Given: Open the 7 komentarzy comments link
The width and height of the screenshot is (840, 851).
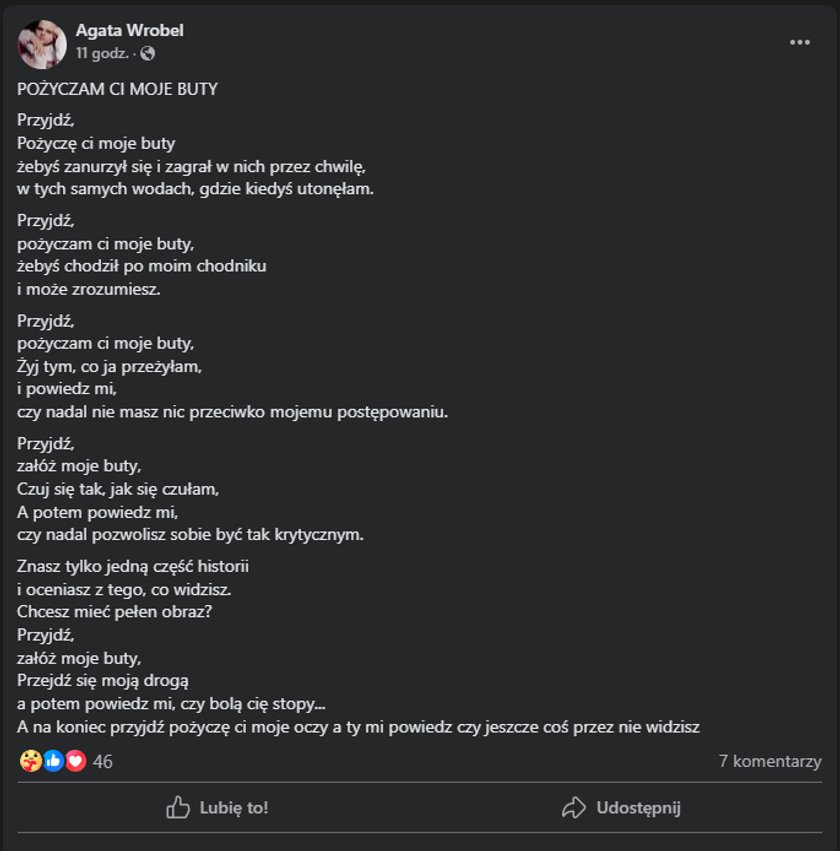Looking at the screenshot, I should pos(770,761).
